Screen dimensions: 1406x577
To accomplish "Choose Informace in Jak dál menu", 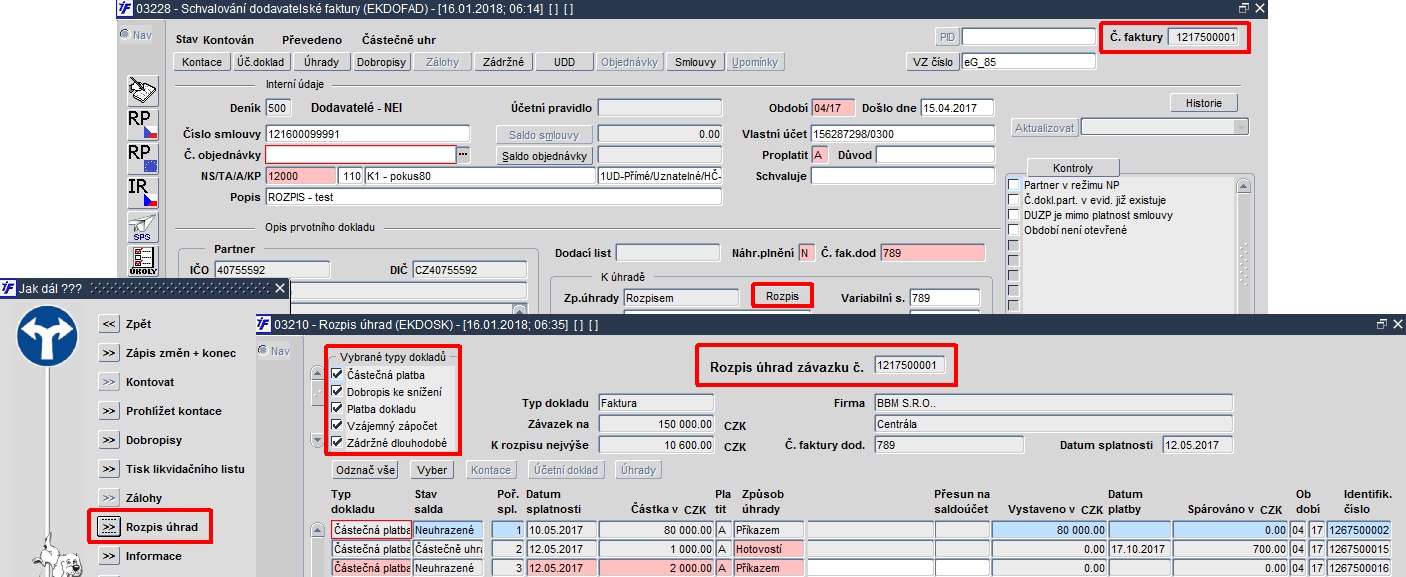I will click(x=154, y=556).
